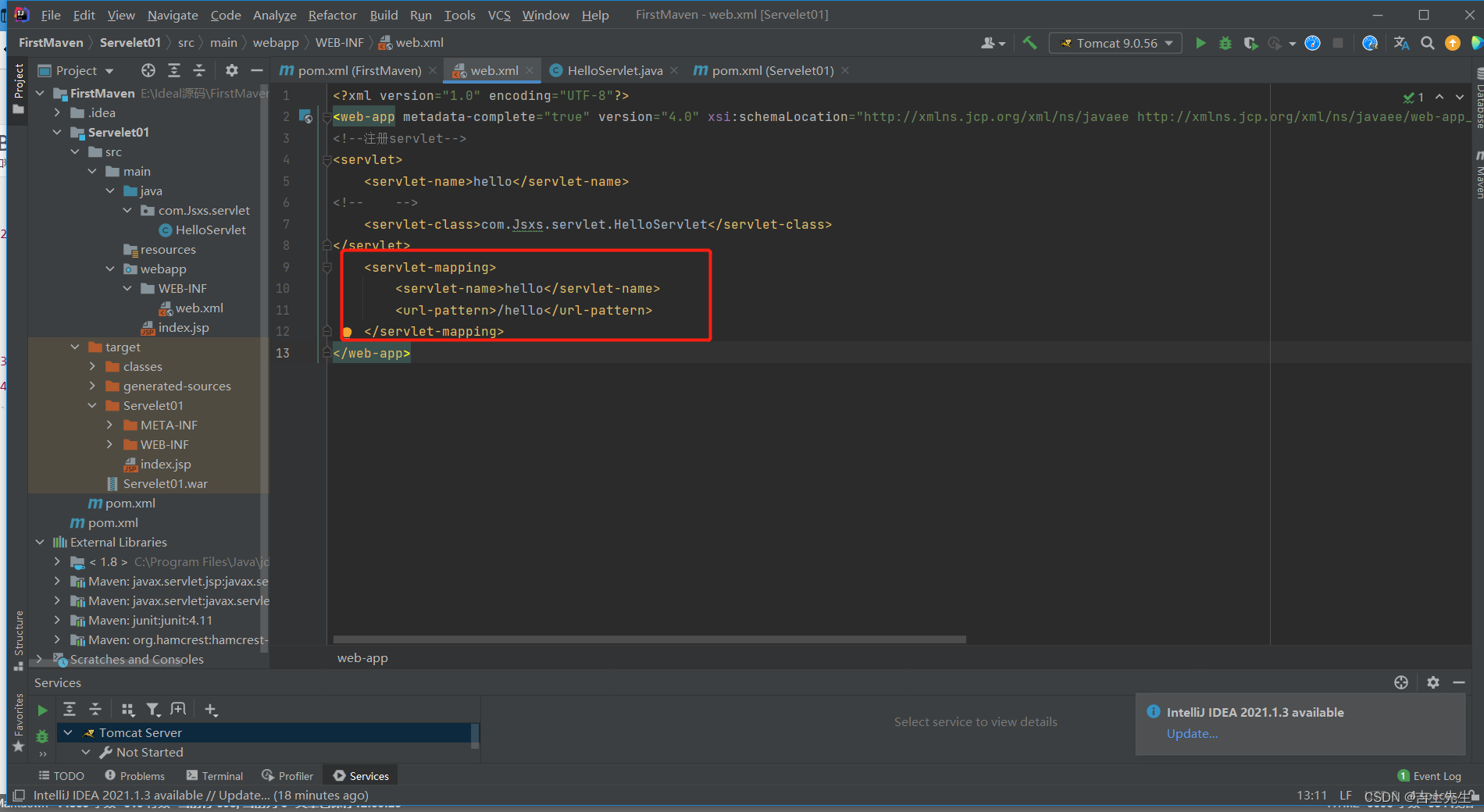Image resolution: width=1484 pixels, height=812 pixels.
Task: Collapse all in Project panel
Action: [x=199, y=70]
